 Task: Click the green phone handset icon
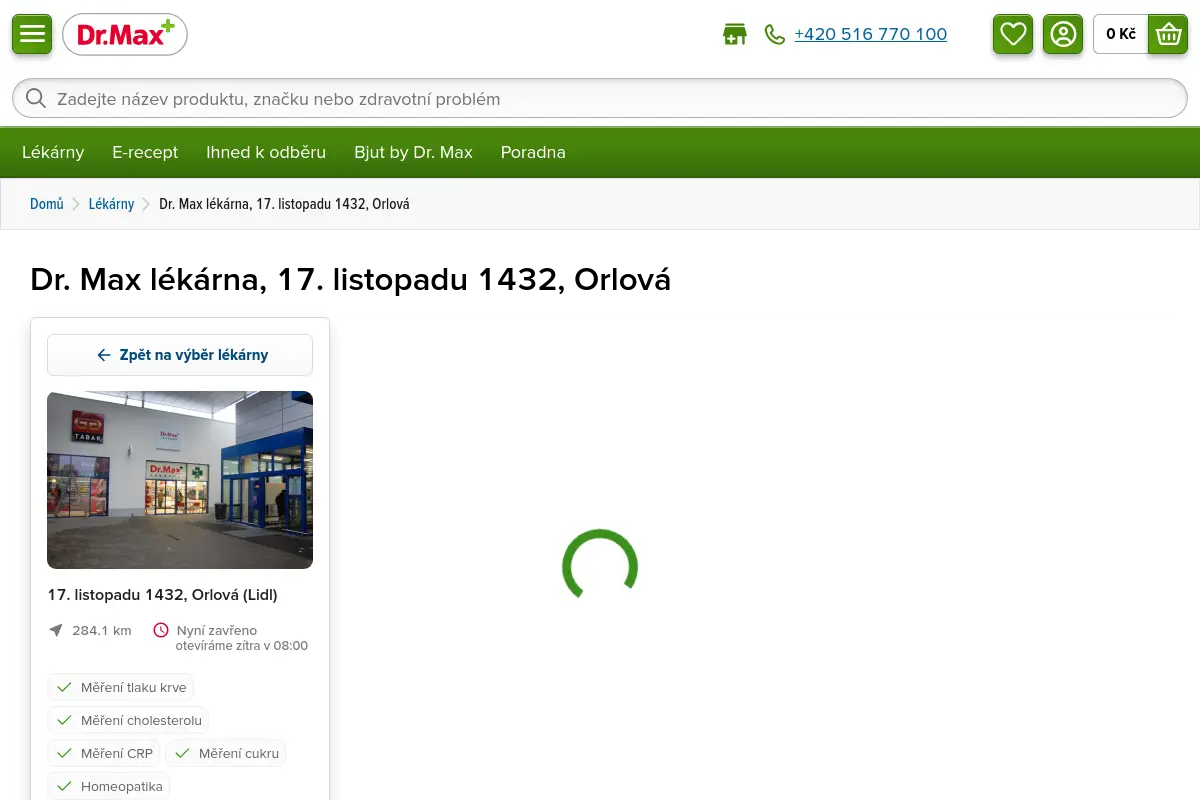point(775,34)
